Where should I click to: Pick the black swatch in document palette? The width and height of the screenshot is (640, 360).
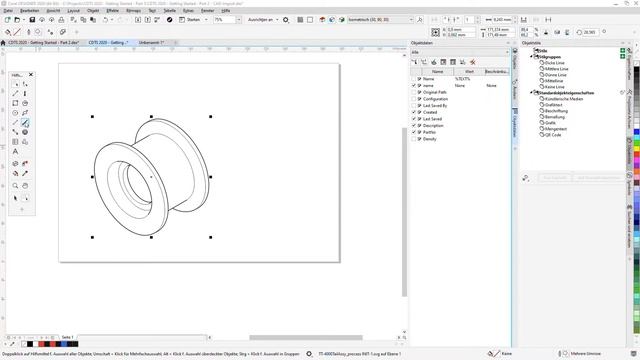point(30,344)
